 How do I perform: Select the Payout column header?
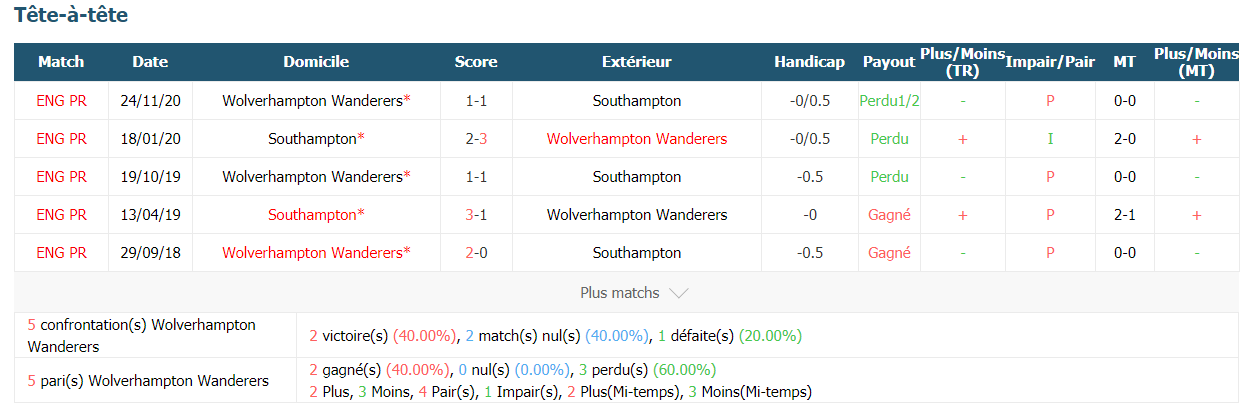tap(889, 62)
